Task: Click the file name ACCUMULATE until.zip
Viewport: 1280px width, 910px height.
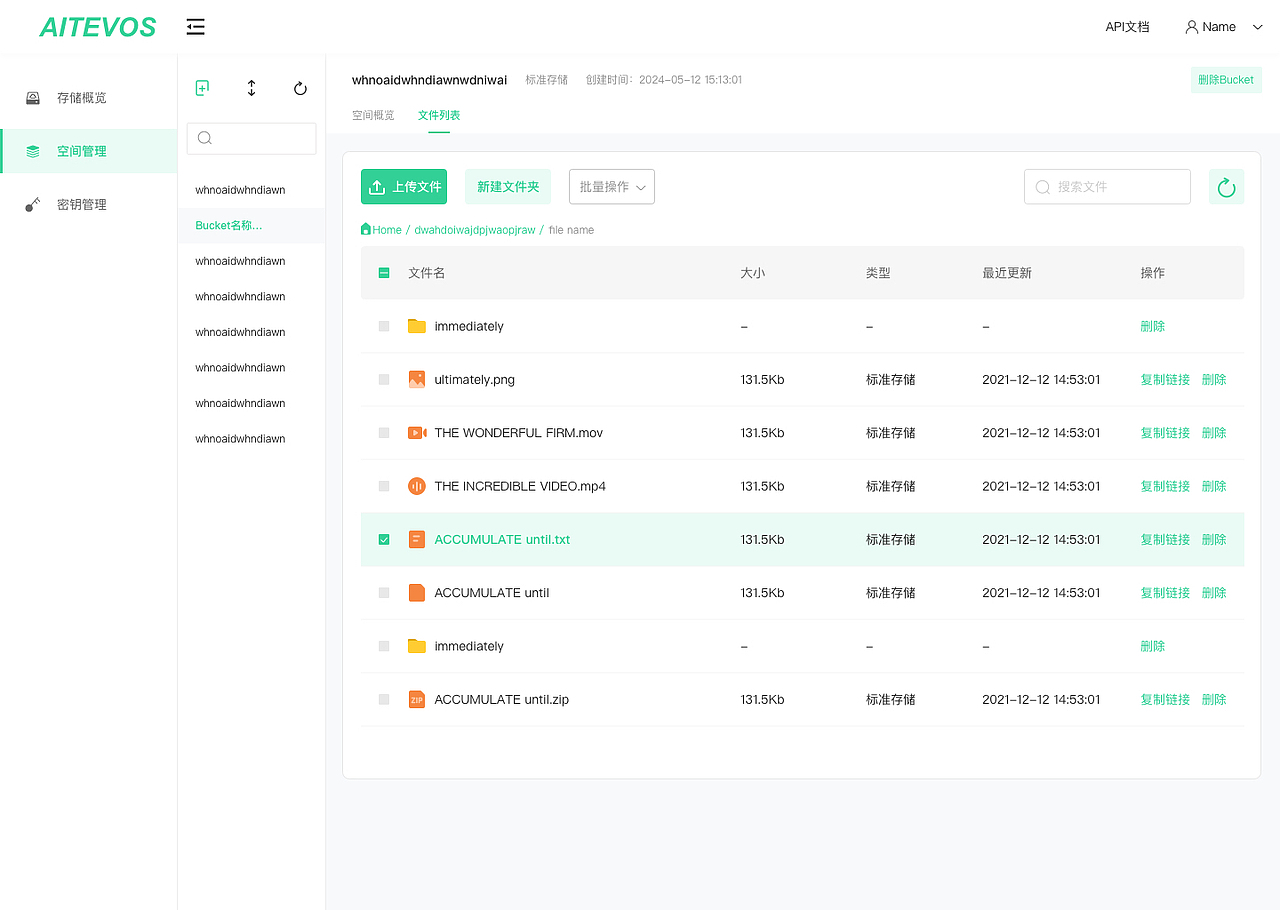Action: click(x=502, y=699)
